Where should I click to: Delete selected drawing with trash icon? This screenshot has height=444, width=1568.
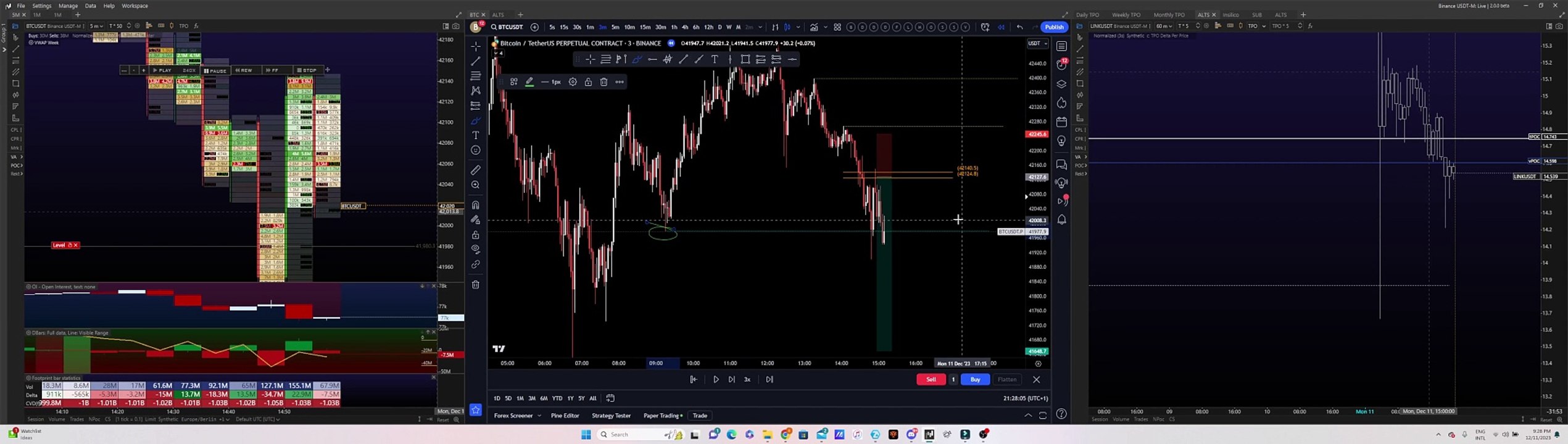point(604,82)
